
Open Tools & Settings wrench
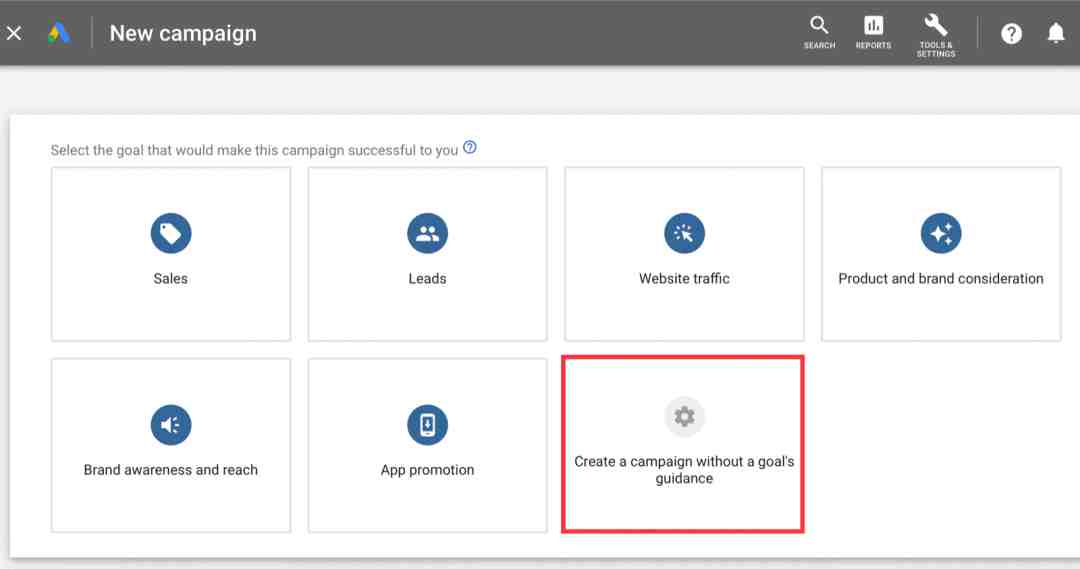point(935,35)
